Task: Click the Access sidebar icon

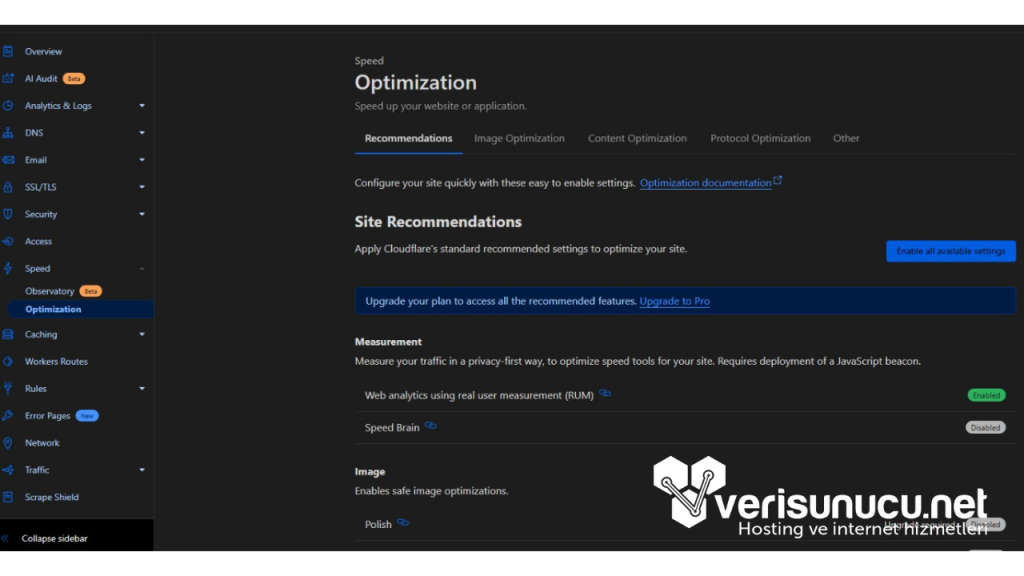Action: [x=8, y=241]
